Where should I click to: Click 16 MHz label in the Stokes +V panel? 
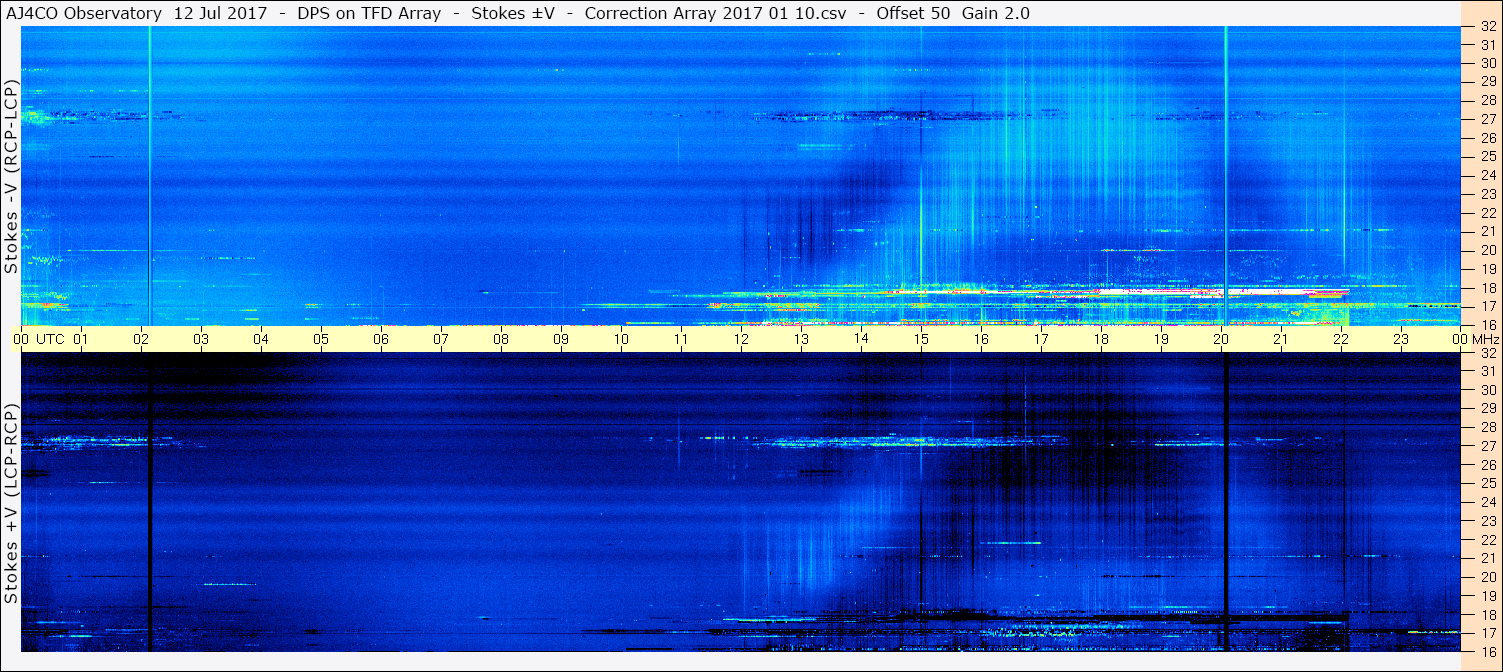(1488, 651)
